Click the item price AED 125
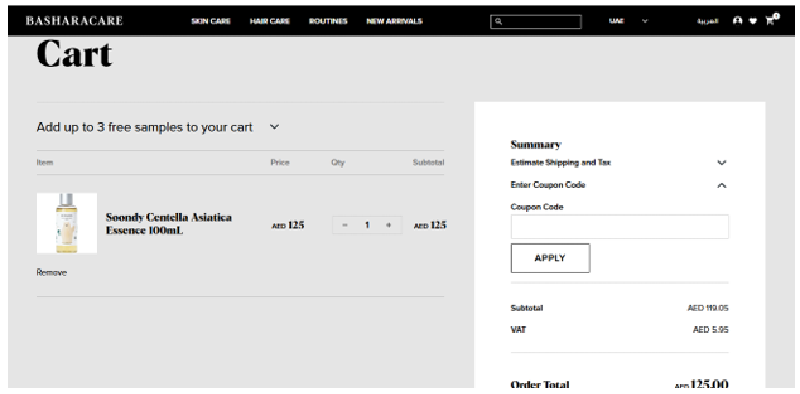 pos(287,225)
